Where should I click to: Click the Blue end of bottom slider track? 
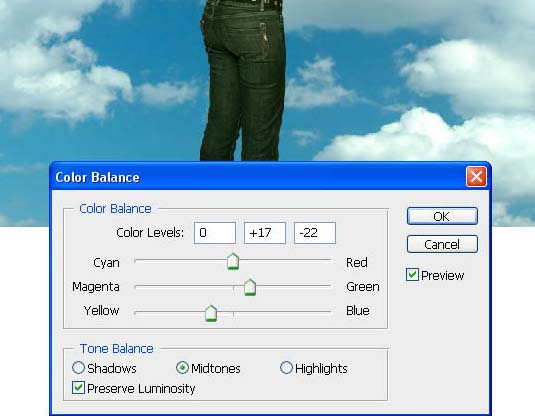[329, 312]
